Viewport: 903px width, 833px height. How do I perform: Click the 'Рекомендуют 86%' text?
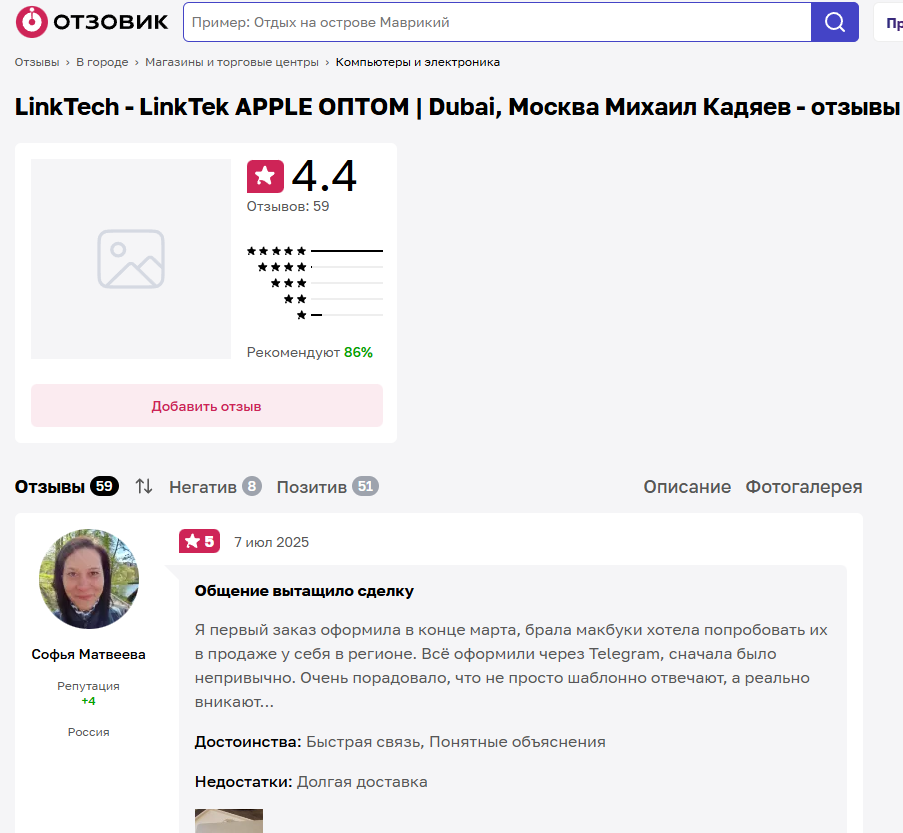[310, 353]
